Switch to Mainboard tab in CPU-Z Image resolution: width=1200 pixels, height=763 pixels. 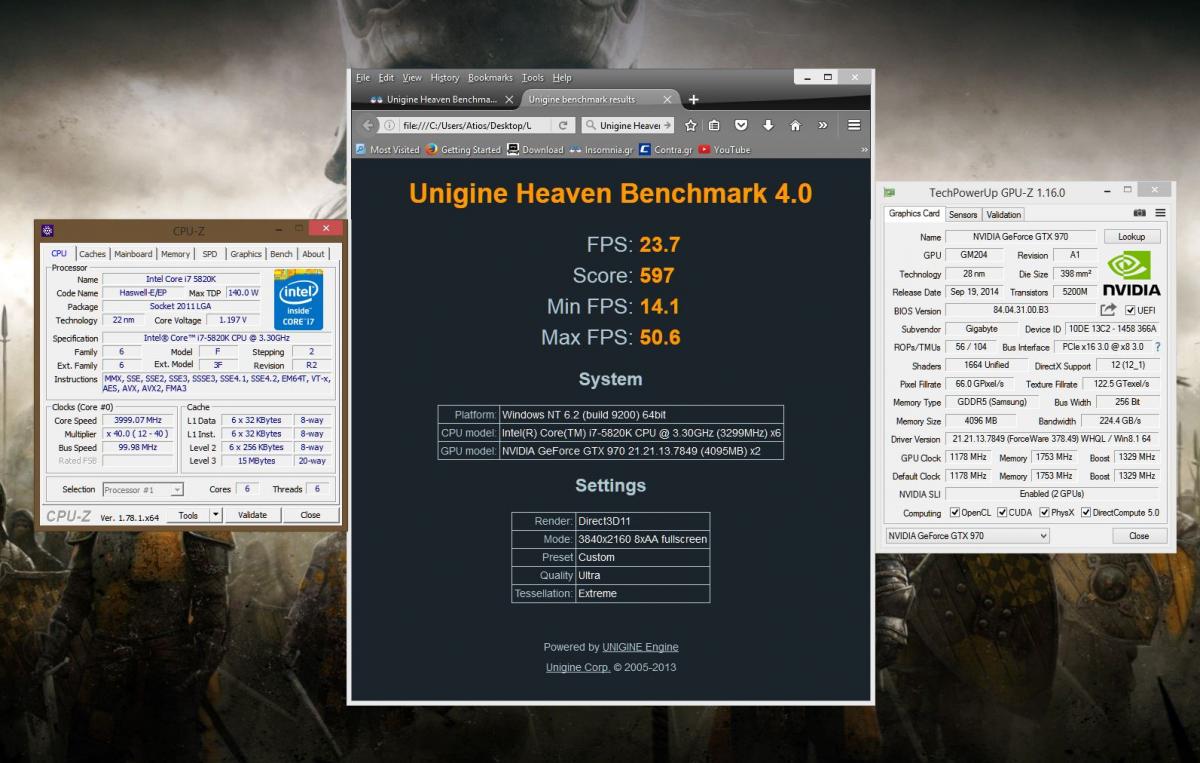[133, 254]
